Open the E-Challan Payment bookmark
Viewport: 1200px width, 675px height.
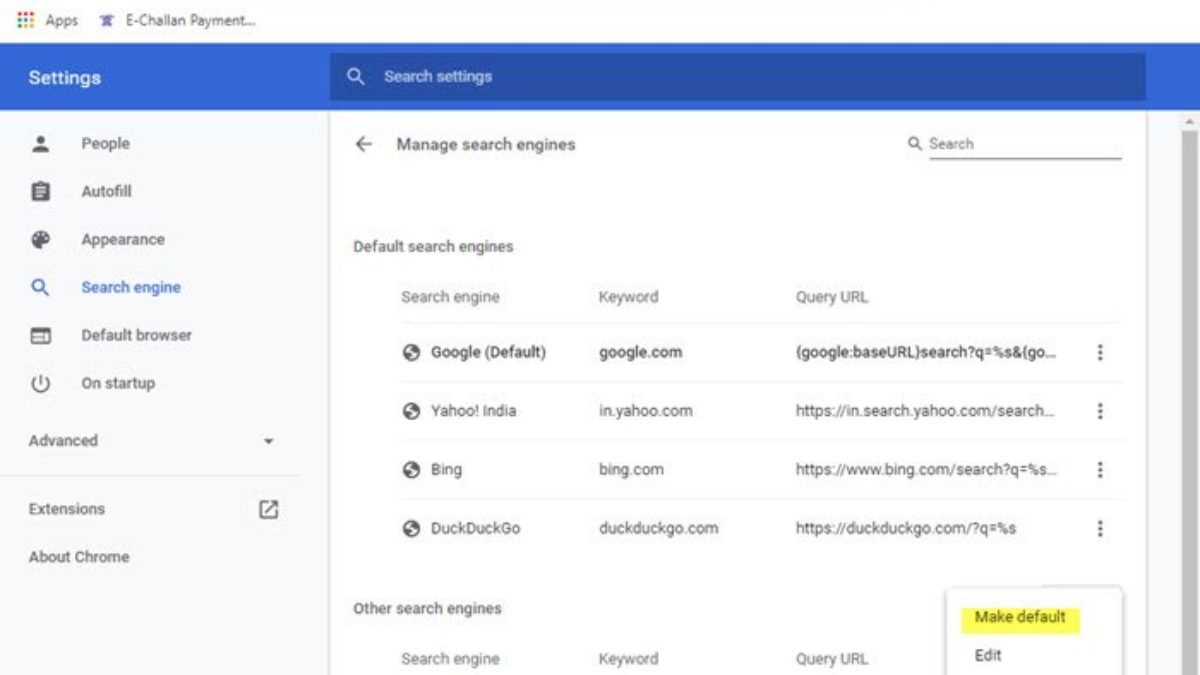[x=178, y=20]
